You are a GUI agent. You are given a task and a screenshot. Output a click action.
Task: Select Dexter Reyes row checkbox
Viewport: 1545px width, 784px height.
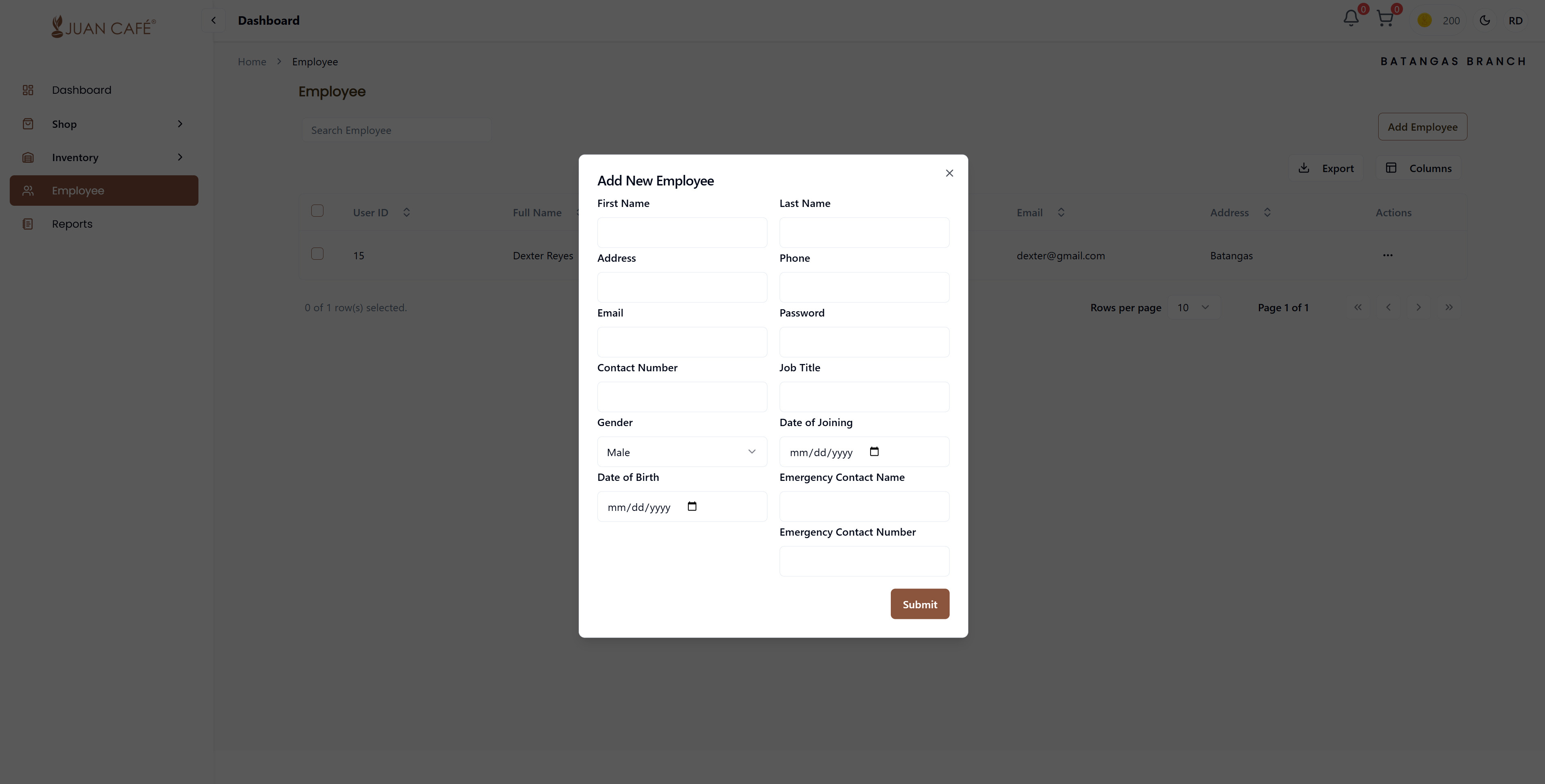tap(317, 254)
